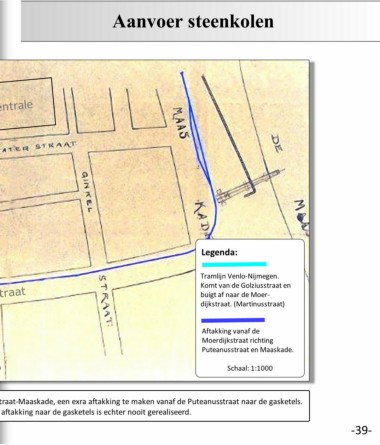Click the 'Tramlijn Venlo-Nijmegen' legend description
Viewport: 380px width, 445px height.
coord(245,290)
